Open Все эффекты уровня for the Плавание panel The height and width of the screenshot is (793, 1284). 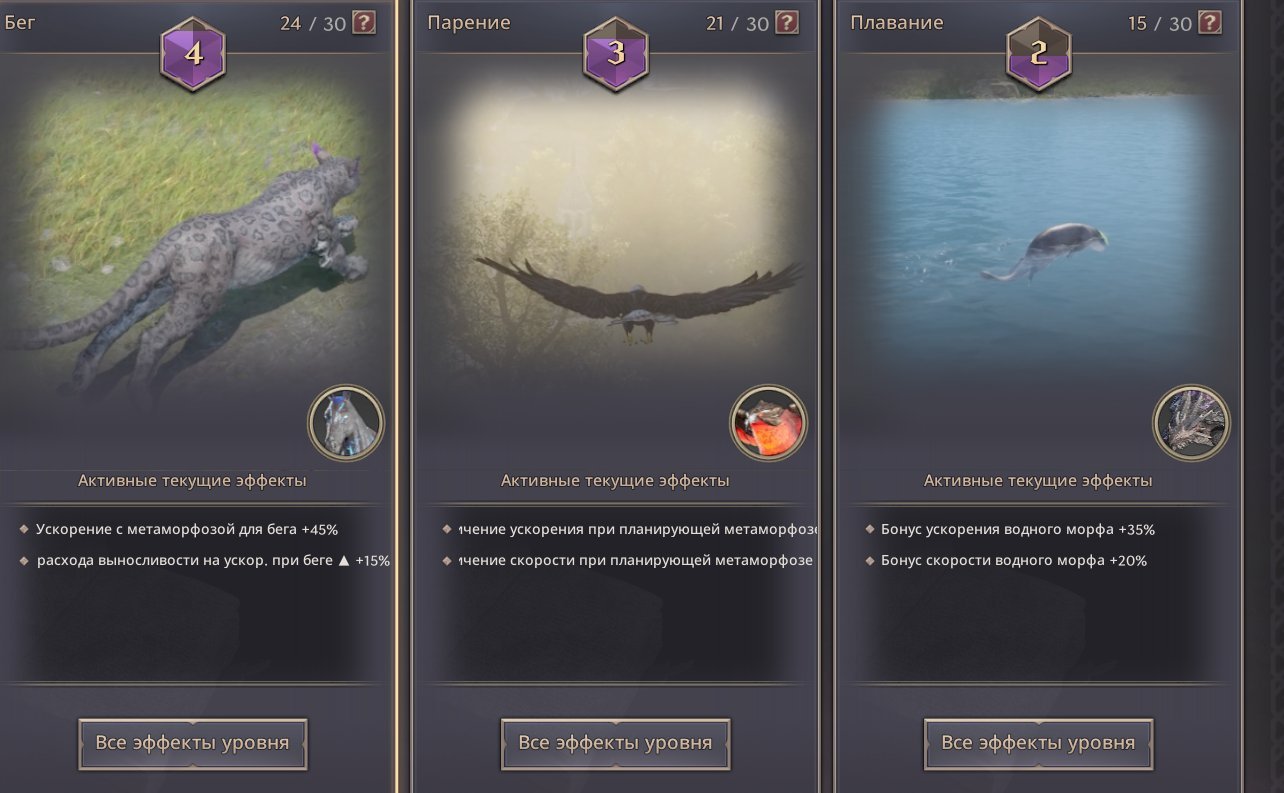1039,744
